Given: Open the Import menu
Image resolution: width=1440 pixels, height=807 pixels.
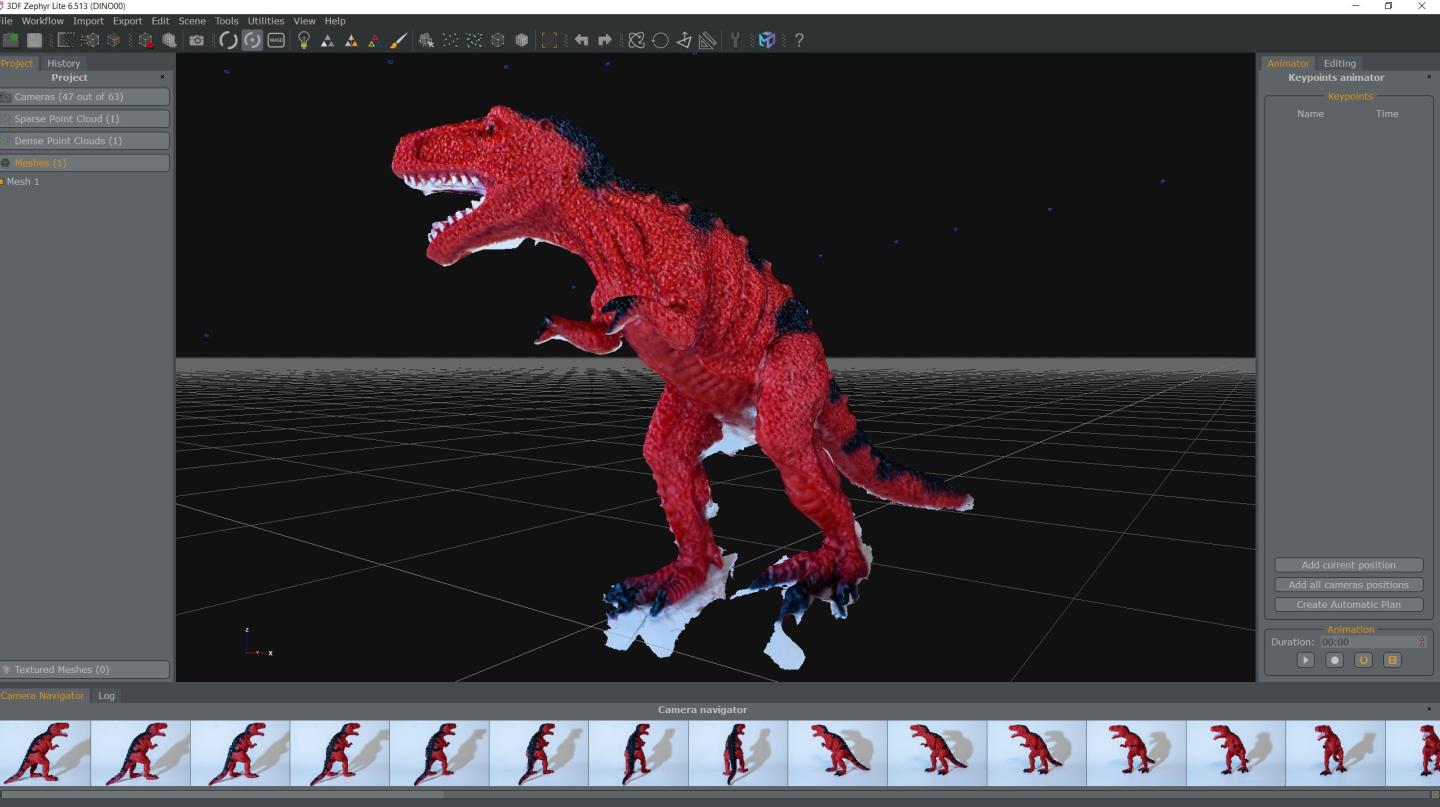Looking at the screenshot, I should [88, 20].
